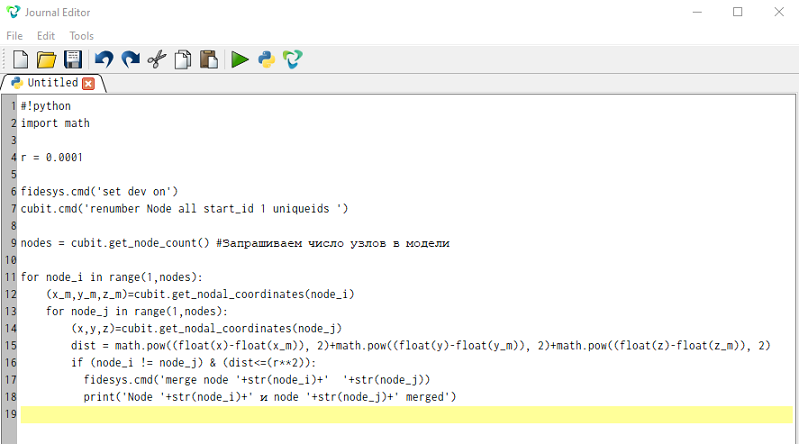Maximize the Journal Editor window
Viewport: 799px width, 444px height.
point(737,12)
